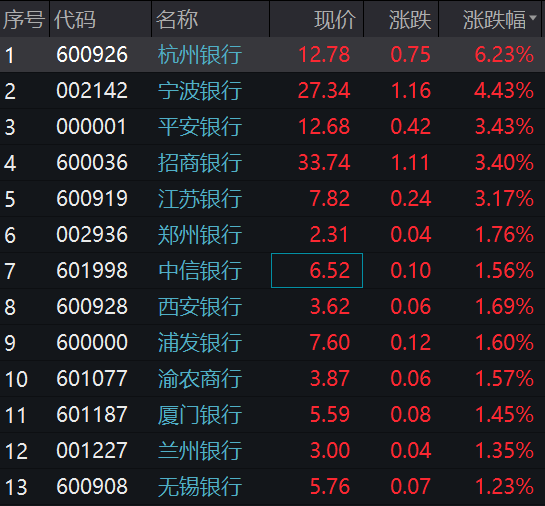Click price 2.31 for 郑州银行
Image resolution: width=545 pixels, height=506 pixels.
329,235
